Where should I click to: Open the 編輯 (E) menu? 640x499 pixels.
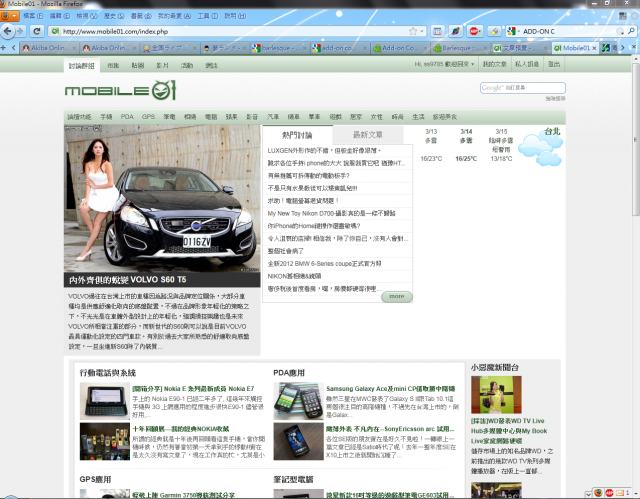click(x=60, y=16)
